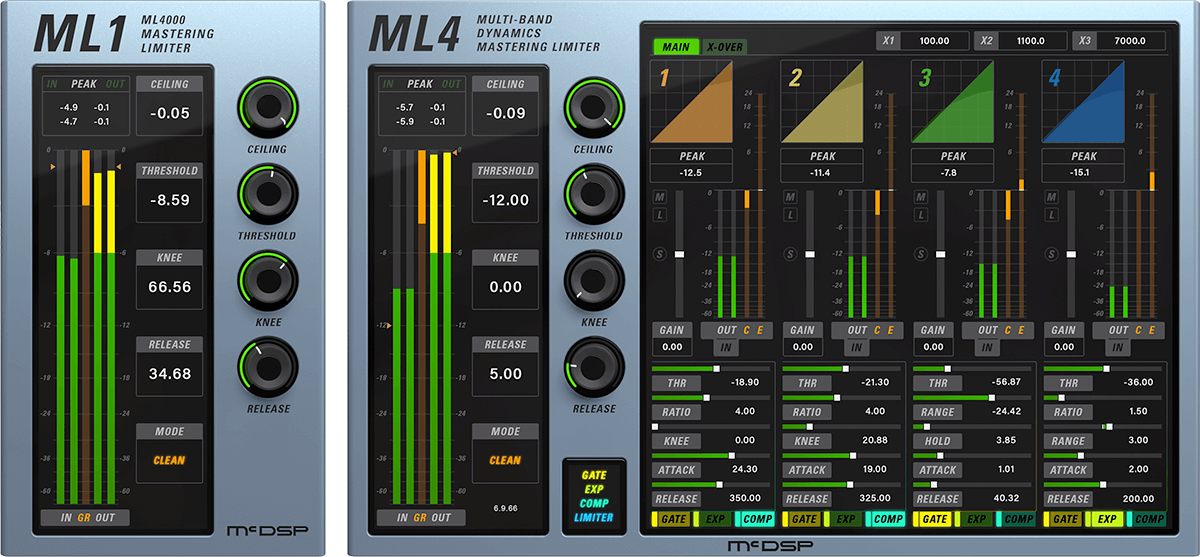Screen dimensions: 1200x557
Task: Toggle band 2 M button in ML4
Action: 789,199
